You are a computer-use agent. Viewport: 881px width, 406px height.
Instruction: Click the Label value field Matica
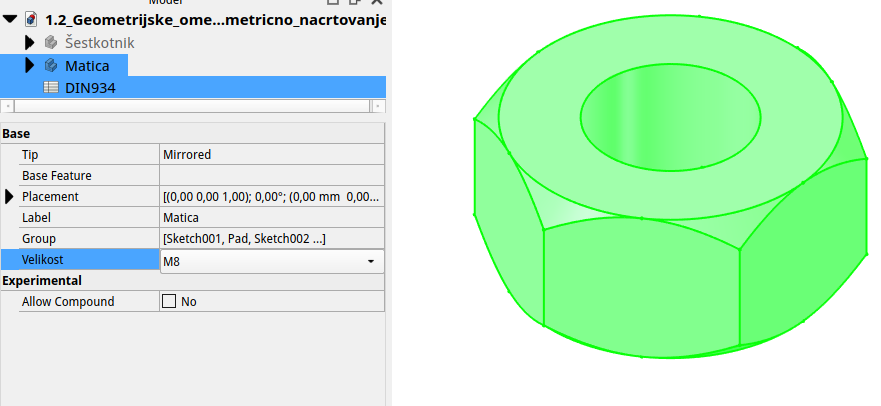[x=270, y=217]
